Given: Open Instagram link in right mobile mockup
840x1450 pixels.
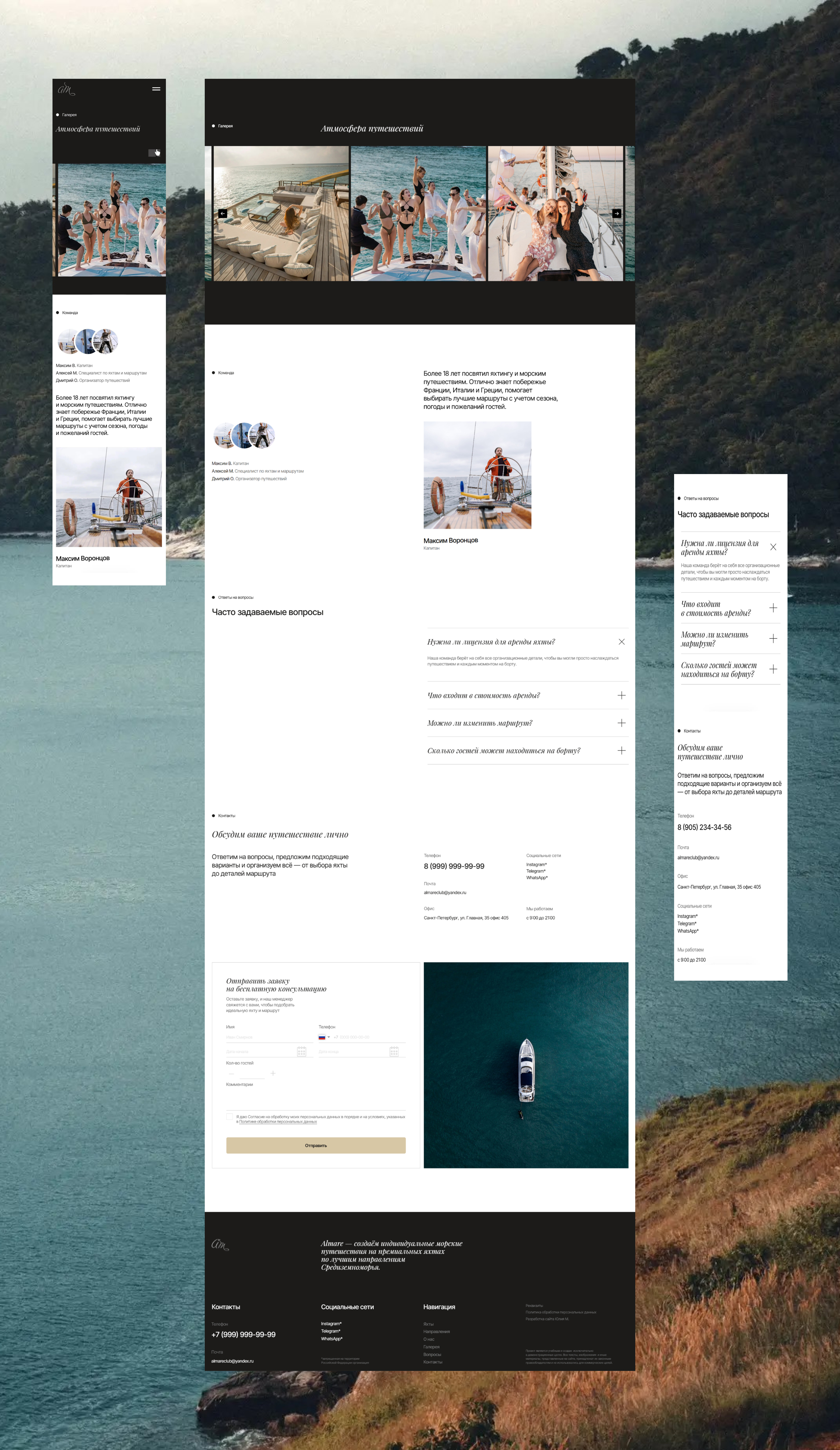Looking at the screenshot, I should [688, 916].
